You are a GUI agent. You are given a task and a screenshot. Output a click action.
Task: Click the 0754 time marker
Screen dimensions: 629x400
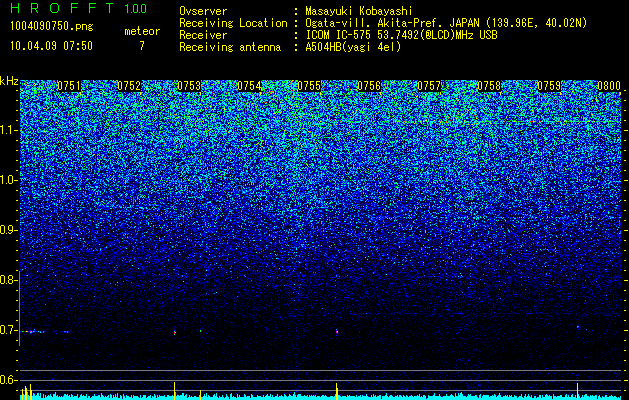pos(249,86)
